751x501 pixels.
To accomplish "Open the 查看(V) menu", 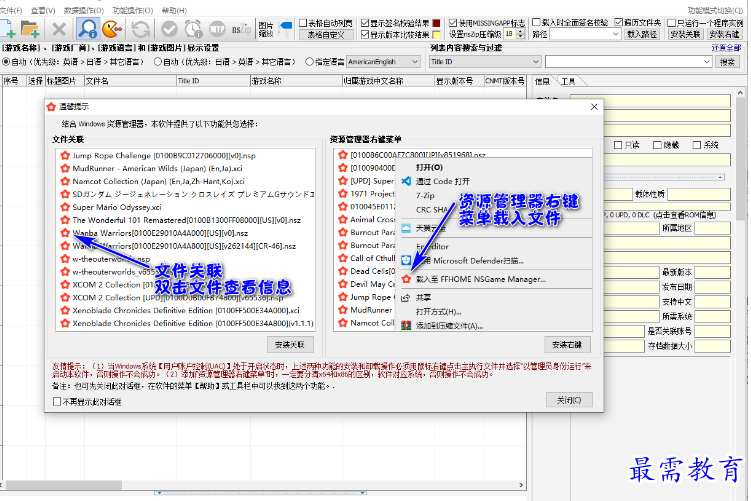I will pos(43,11).
